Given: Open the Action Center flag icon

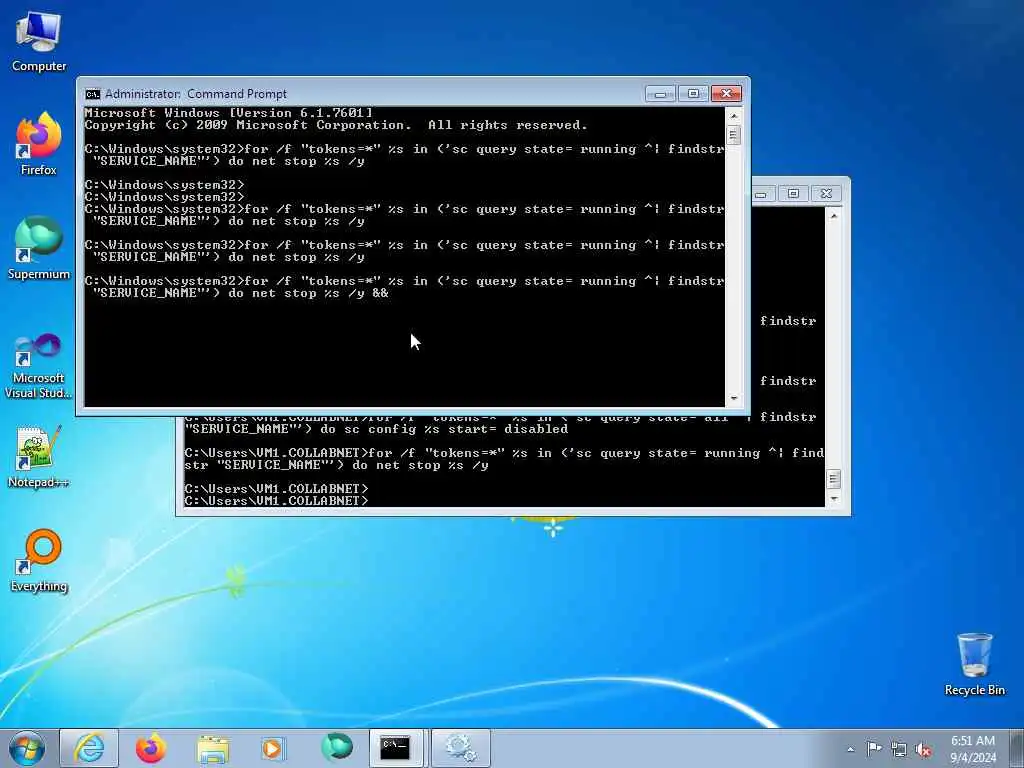Looking at the screenshot, I should point(874,748).
